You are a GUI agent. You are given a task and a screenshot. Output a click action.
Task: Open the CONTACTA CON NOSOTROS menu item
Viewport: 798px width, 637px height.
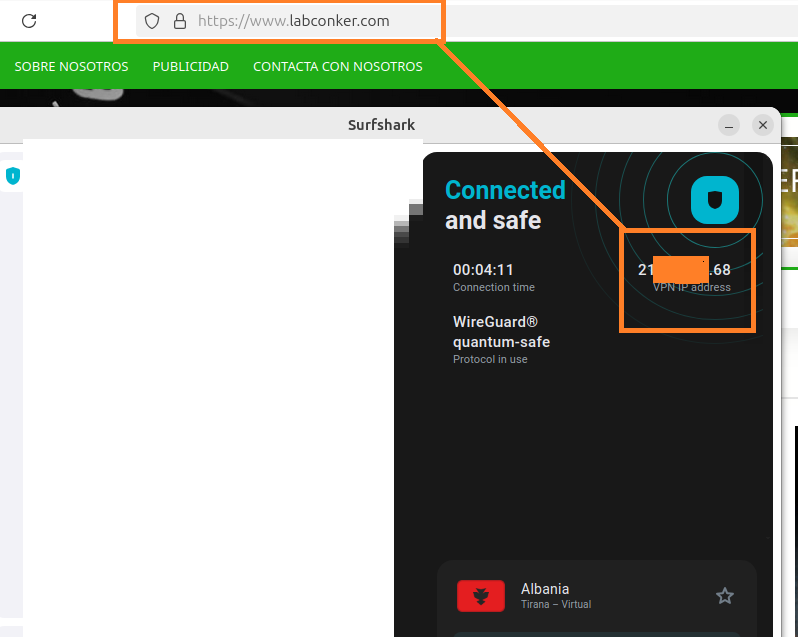coord(337,67)
